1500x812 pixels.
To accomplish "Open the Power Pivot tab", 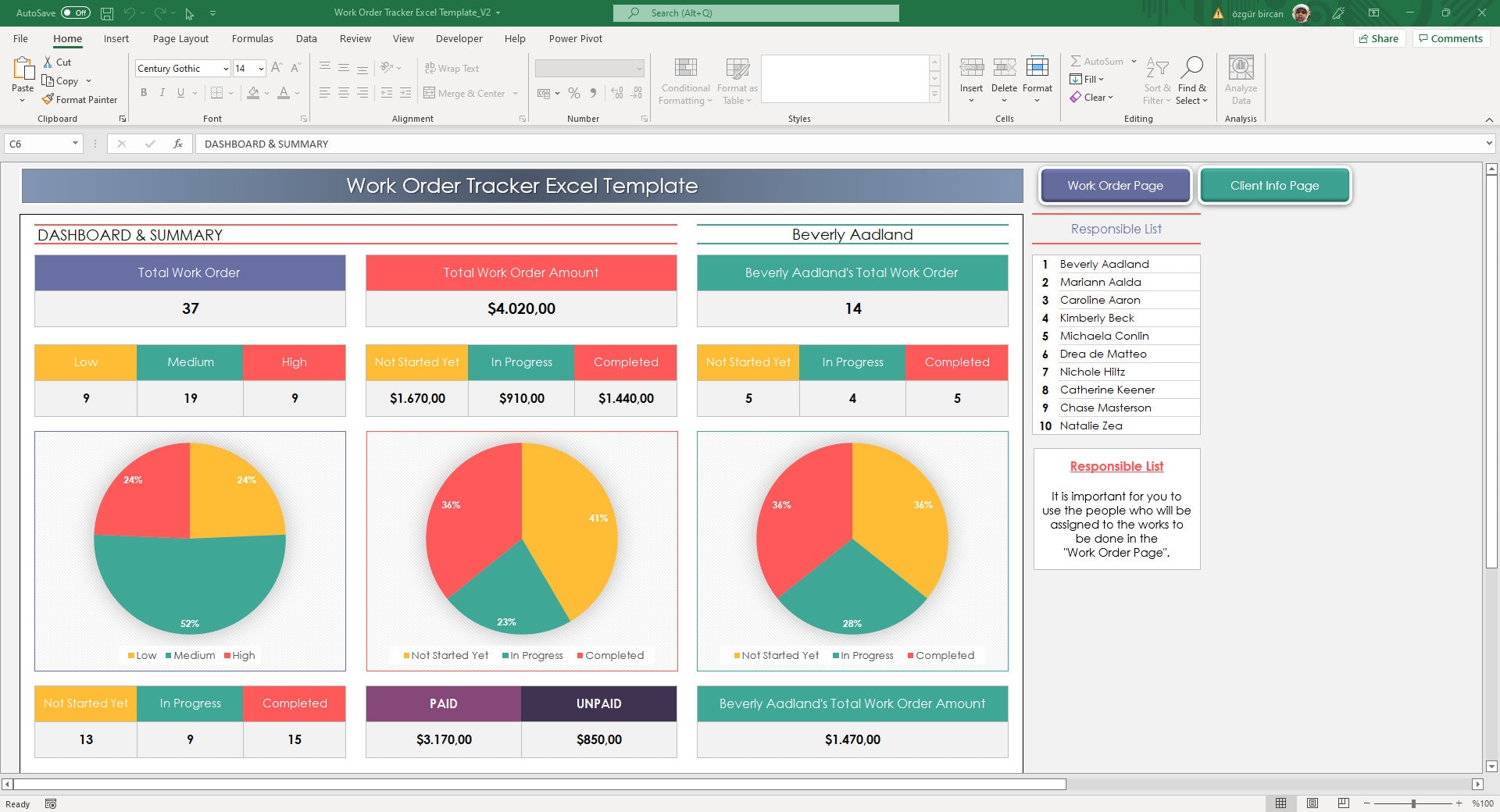I will click(575, 38).
